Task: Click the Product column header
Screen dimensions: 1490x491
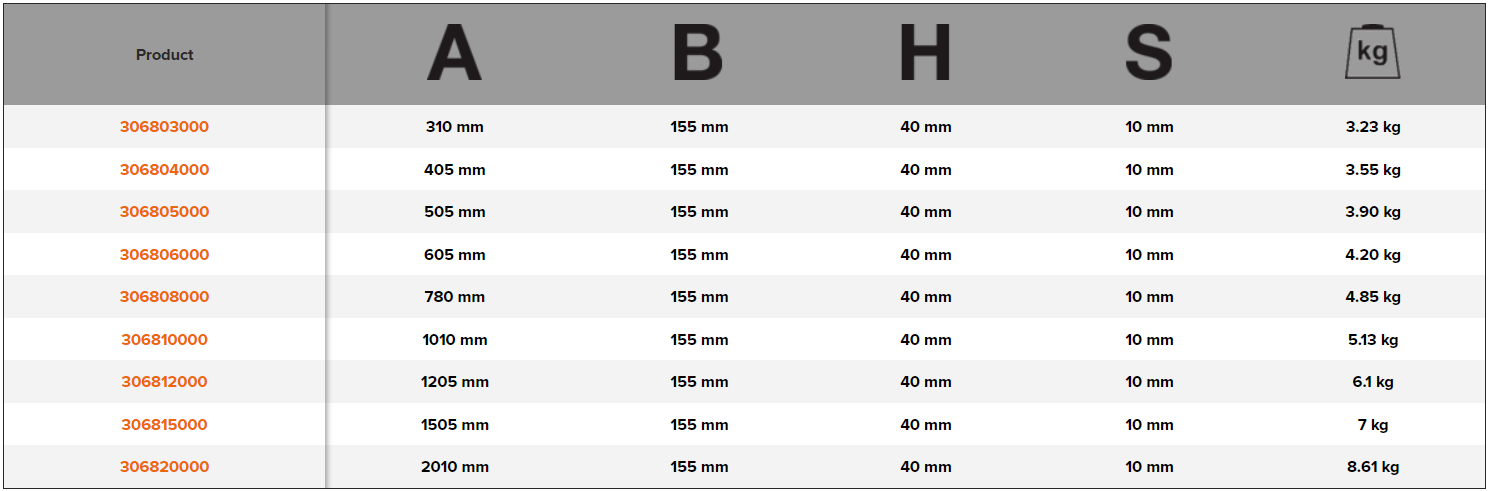Action: (x=165, y=55)
